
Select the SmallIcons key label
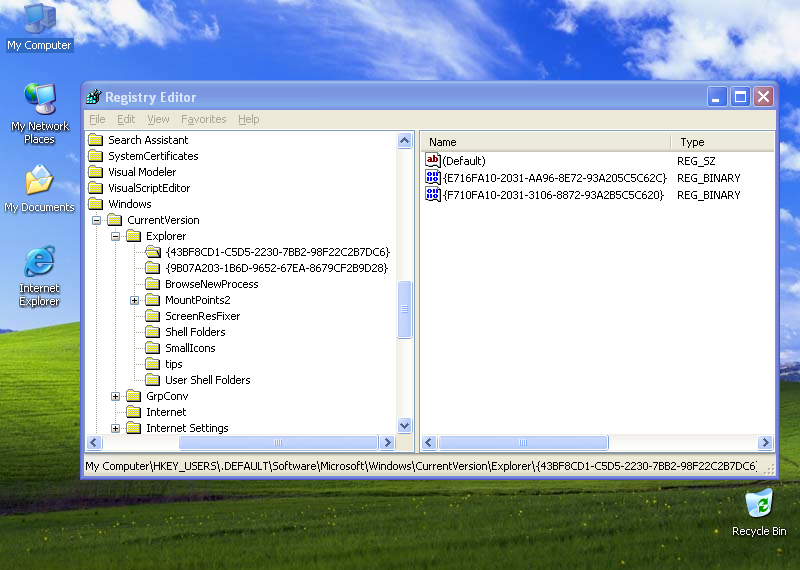[190, 348]
